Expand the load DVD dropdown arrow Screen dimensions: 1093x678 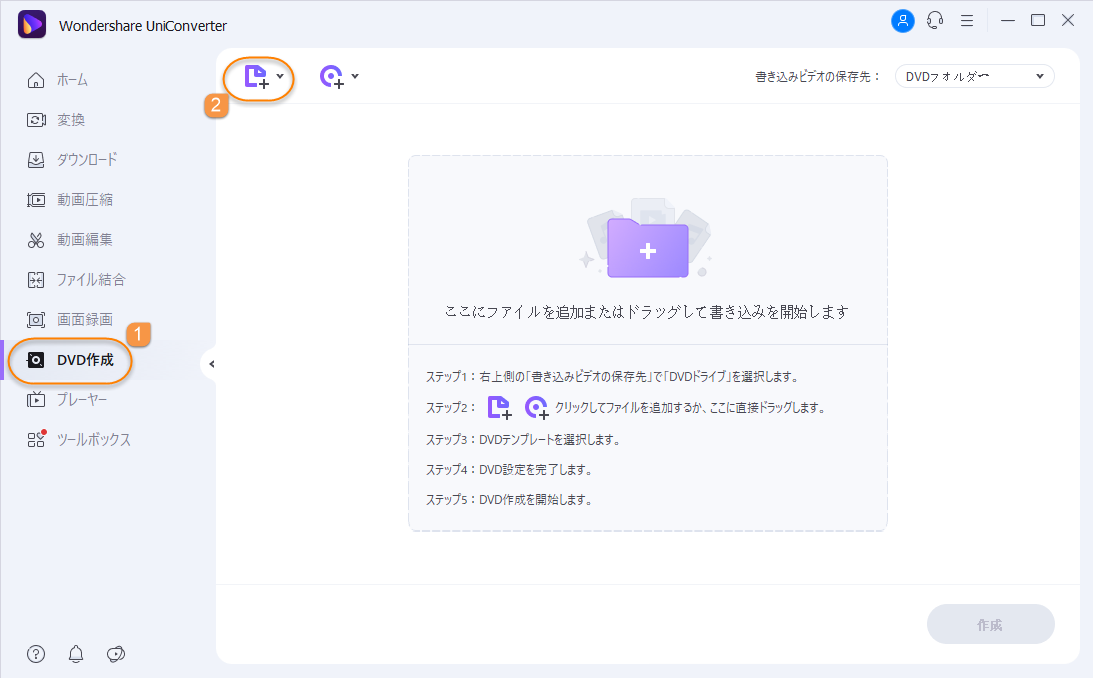click(356, 76)
